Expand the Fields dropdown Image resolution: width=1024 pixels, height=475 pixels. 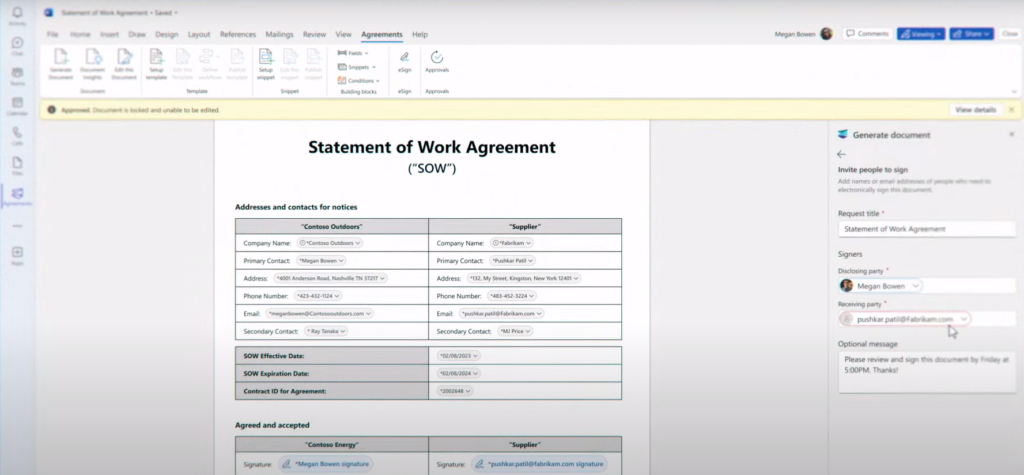pos(353,53)
